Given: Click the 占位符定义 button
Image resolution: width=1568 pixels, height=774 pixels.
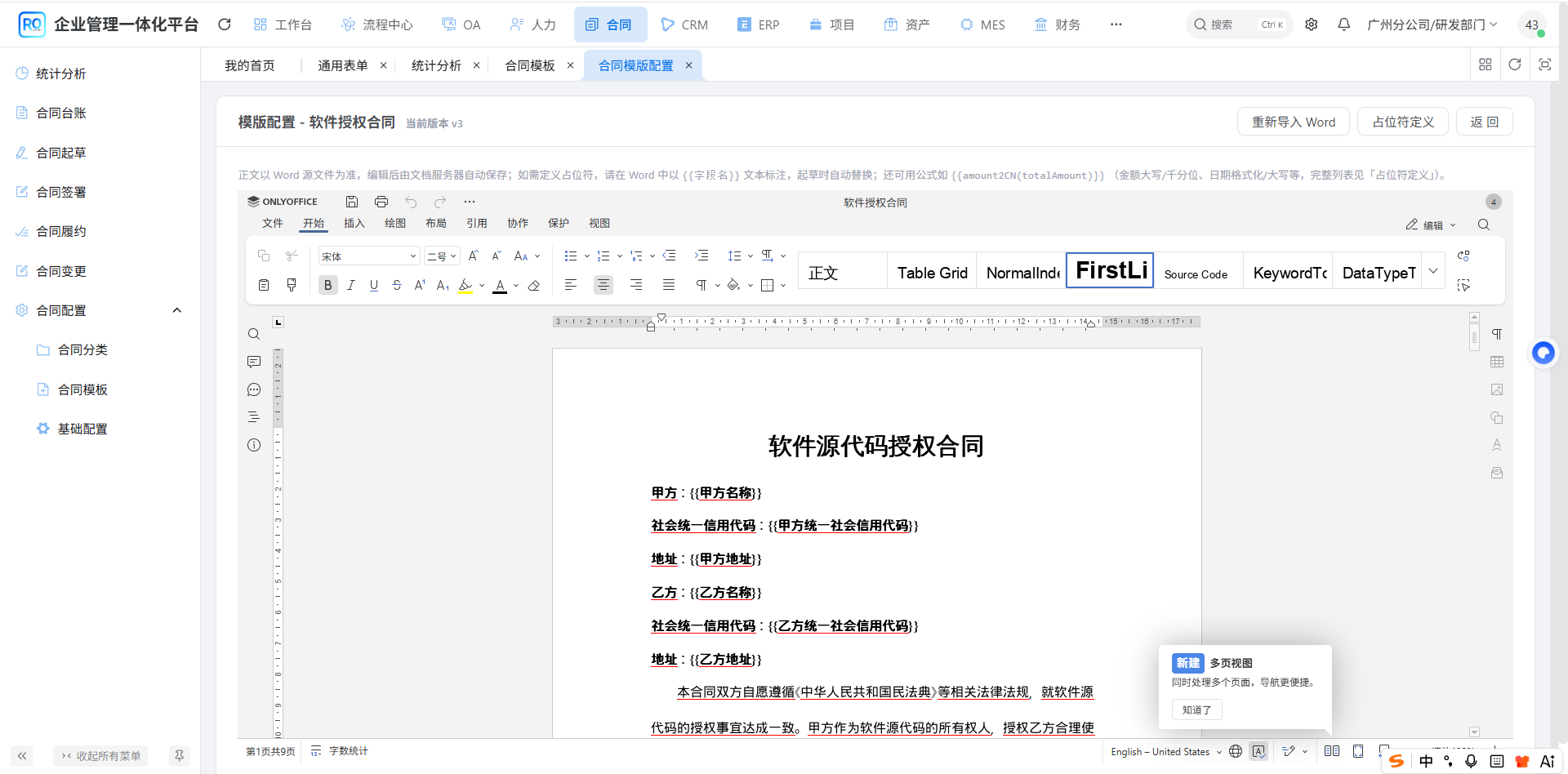Looking at the screenshot, I should pyautogui.click(x=1403, y=122).
